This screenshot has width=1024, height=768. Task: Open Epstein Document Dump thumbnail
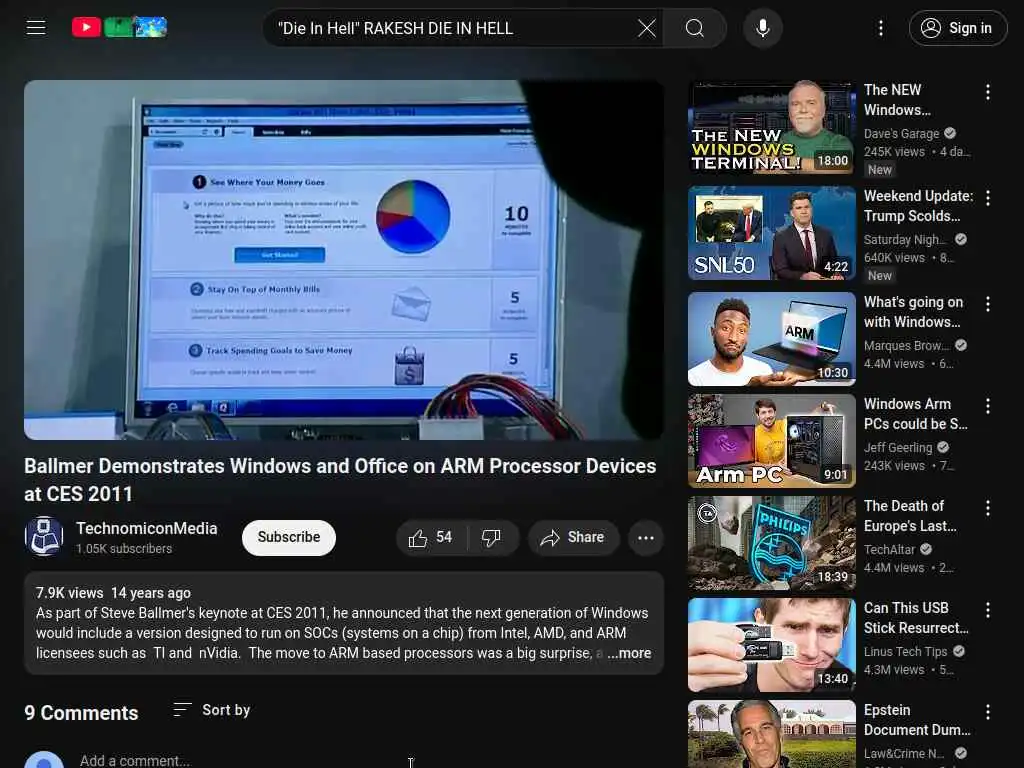tap(772, 734)
